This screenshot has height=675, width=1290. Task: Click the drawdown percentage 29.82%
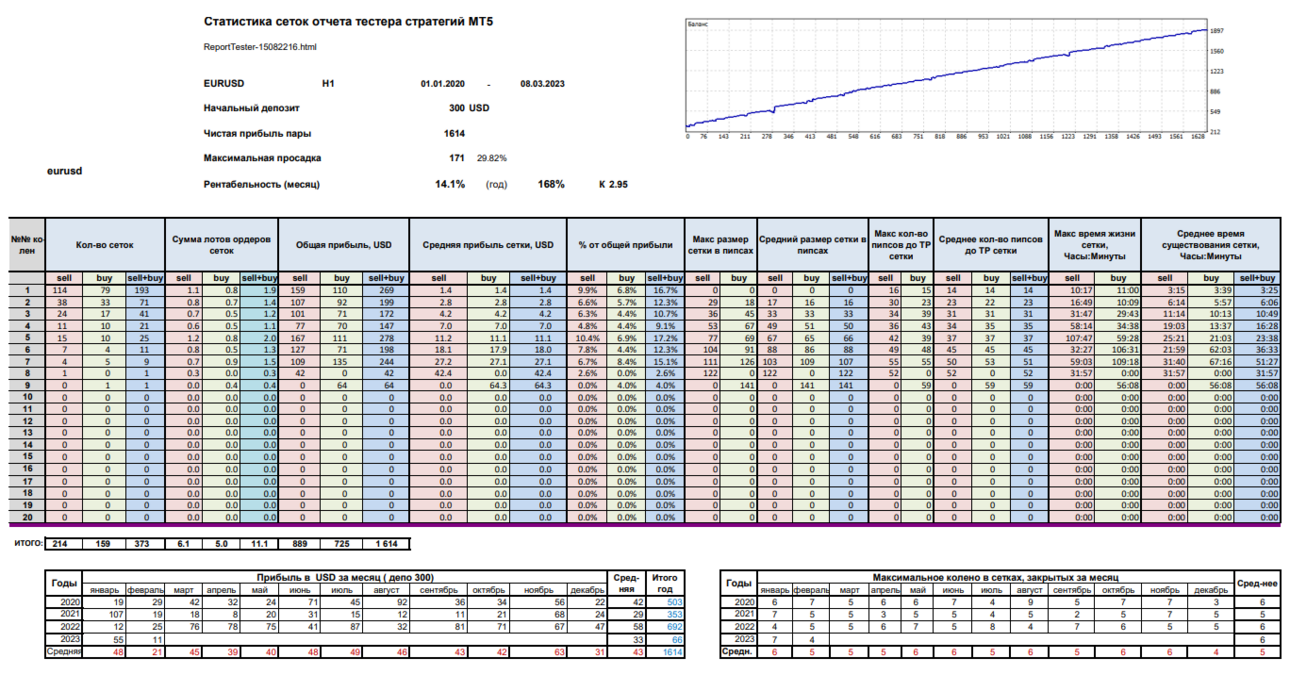click(491, 158)
